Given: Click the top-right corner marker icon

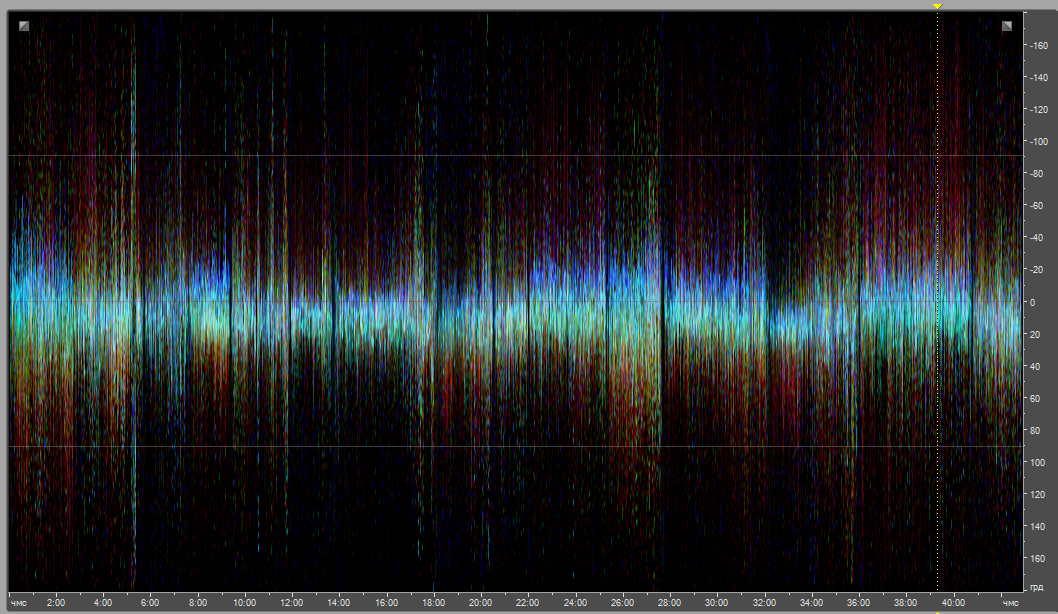Looking at the screenshot, I should [1007, 26].
